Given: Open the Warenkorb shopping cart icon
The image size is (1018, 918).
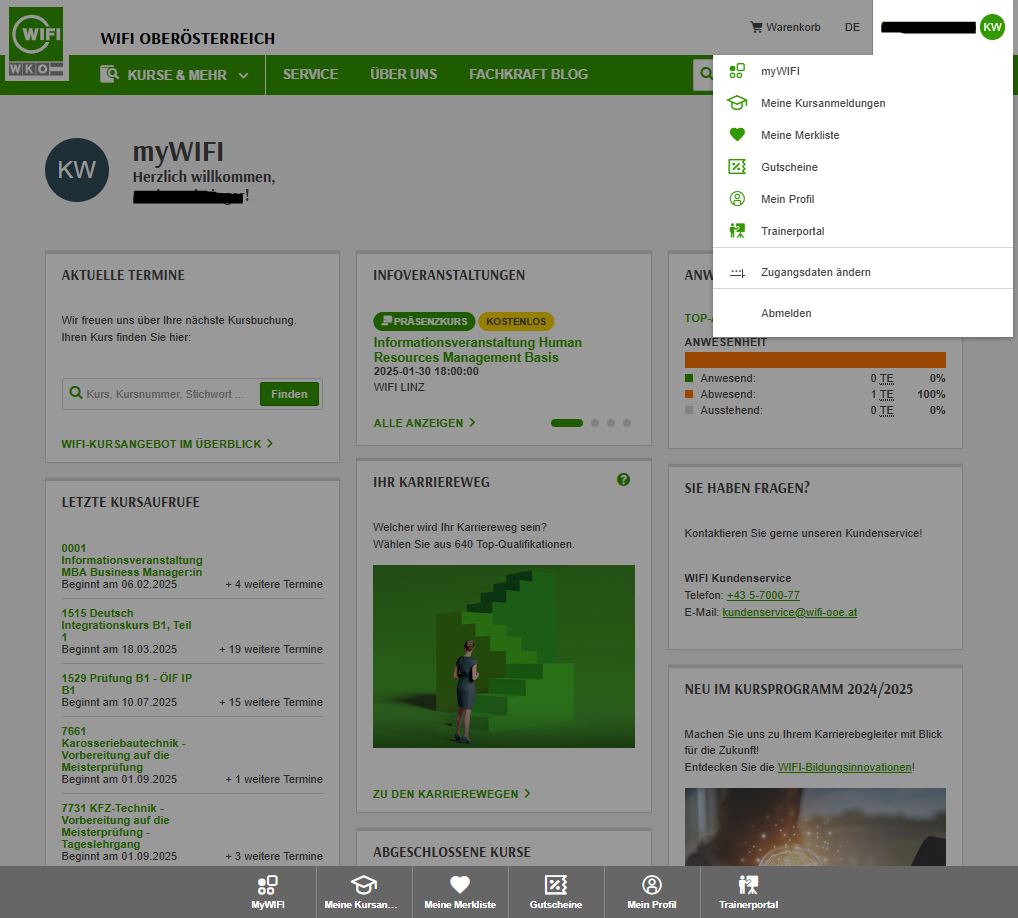Looking at the screenshot, I should pos(756,27).
